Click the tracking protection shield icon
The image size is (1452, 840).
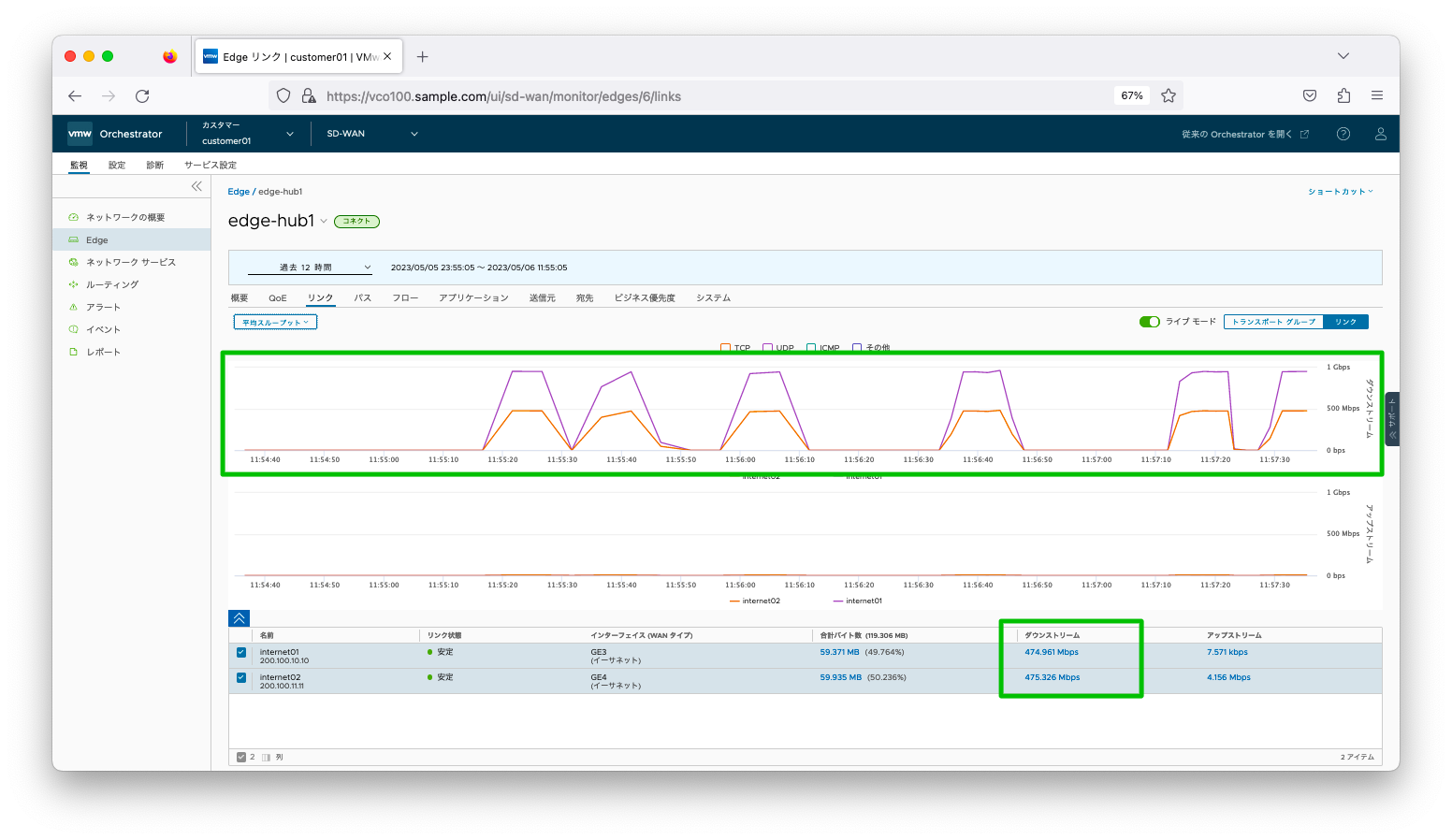click(283, 95)
